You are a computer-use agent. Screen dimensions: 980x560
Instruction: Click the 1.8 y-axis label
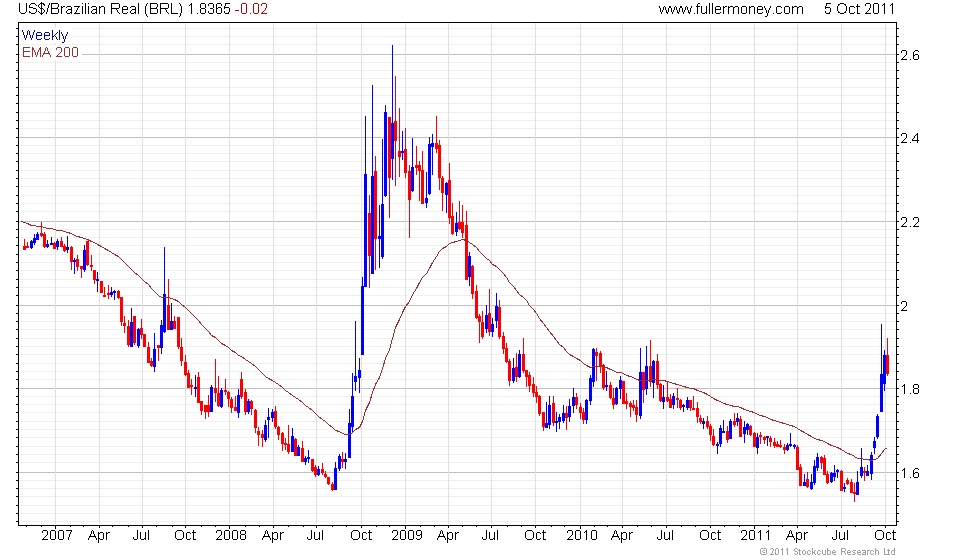pyautogui.click(x=909, y=389)
